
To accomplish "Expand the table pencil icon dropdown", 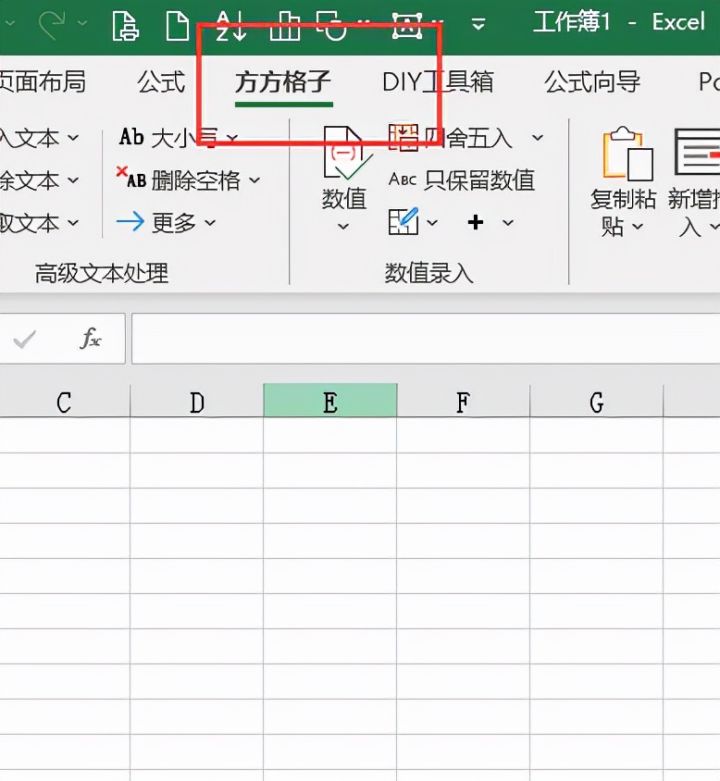I will click(432, 223).
